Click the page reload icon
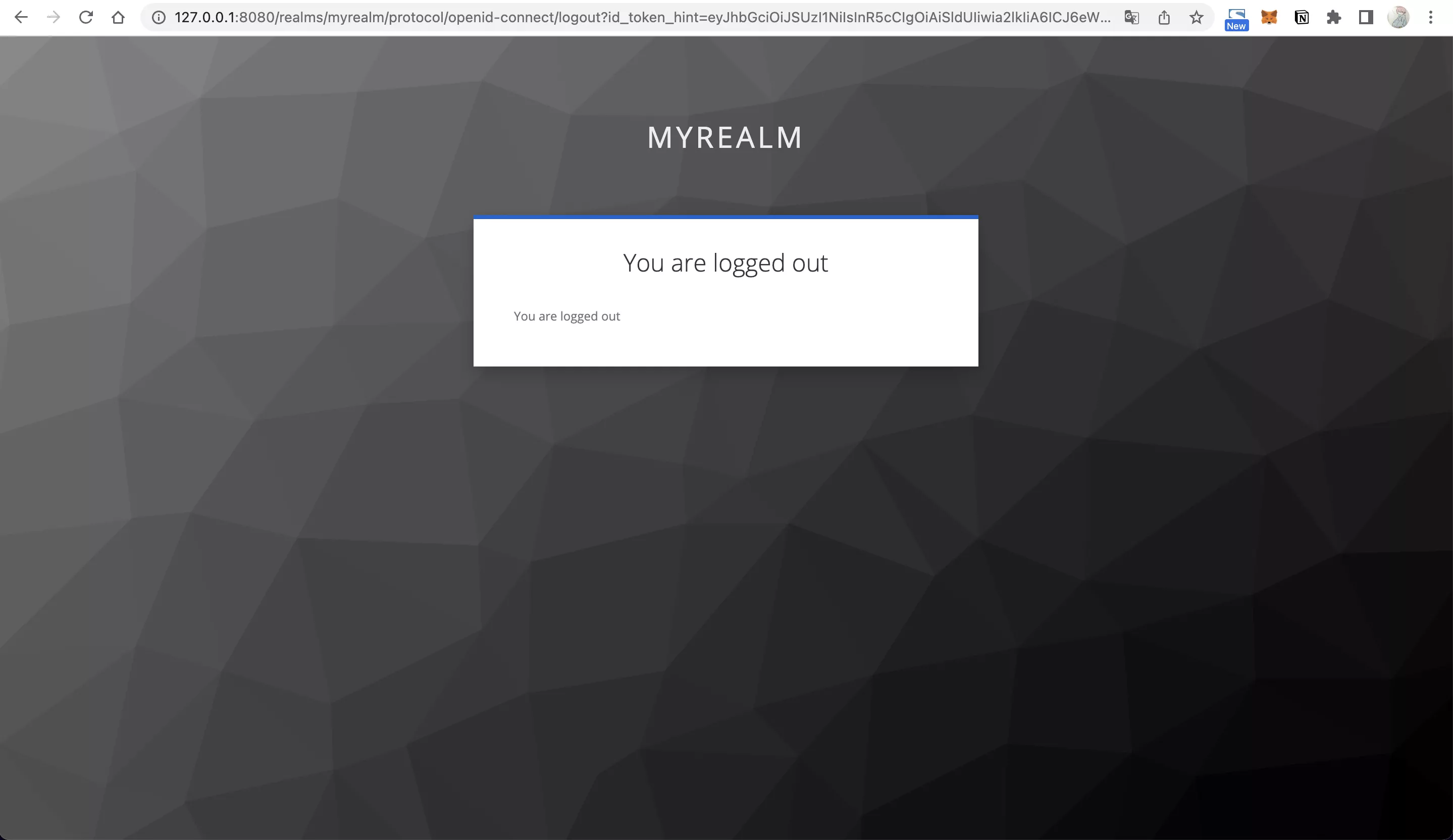 click(87, 17)
